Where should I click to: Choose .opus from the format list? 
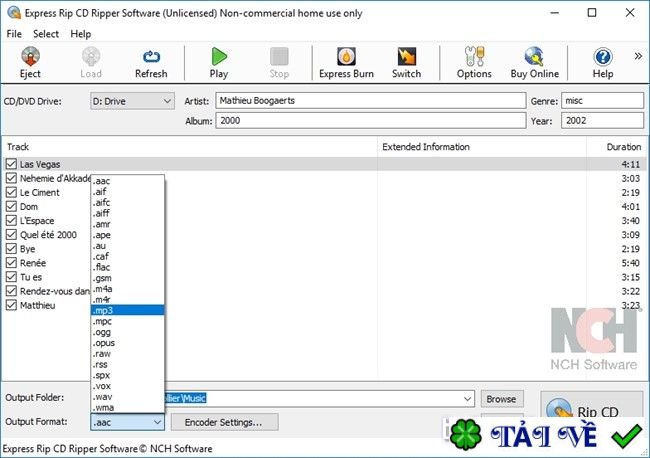pyautogui.click(x=127, y=343)
